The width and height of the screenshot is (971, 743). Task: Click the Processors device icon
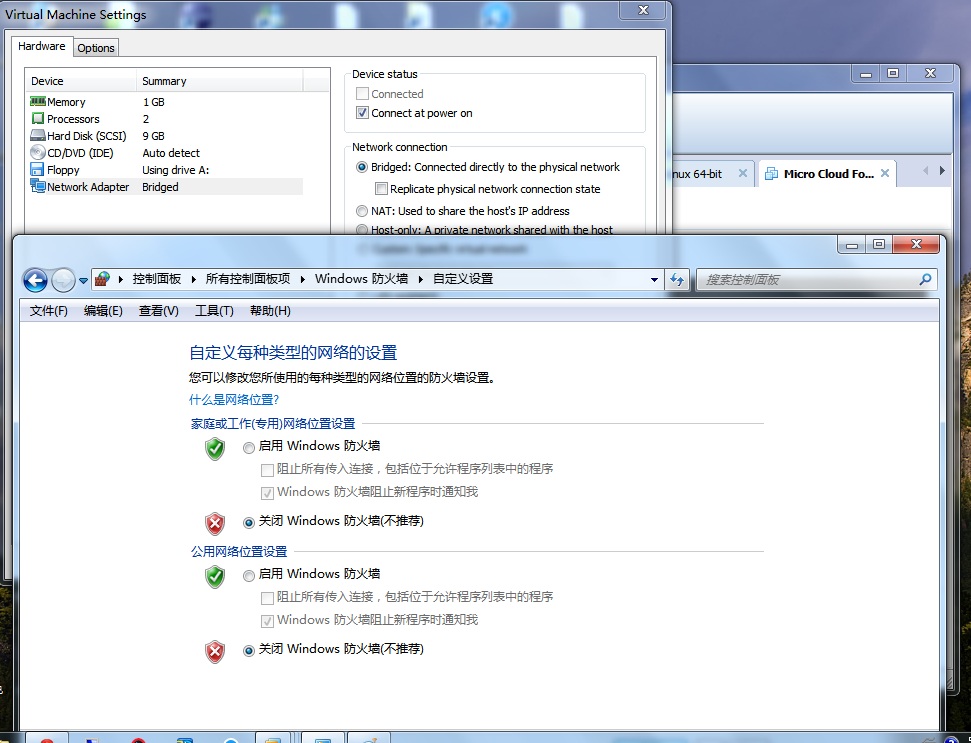[38, 118]
